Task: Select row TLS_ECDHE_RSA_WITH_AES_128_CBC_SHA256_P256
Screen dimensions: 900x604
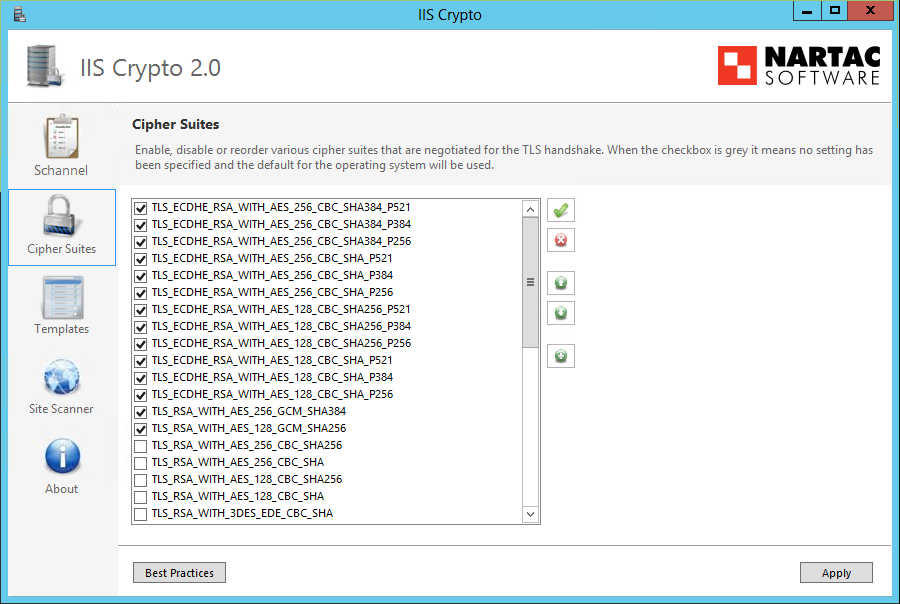Action: pyautogui.click(x=327, y=344)
